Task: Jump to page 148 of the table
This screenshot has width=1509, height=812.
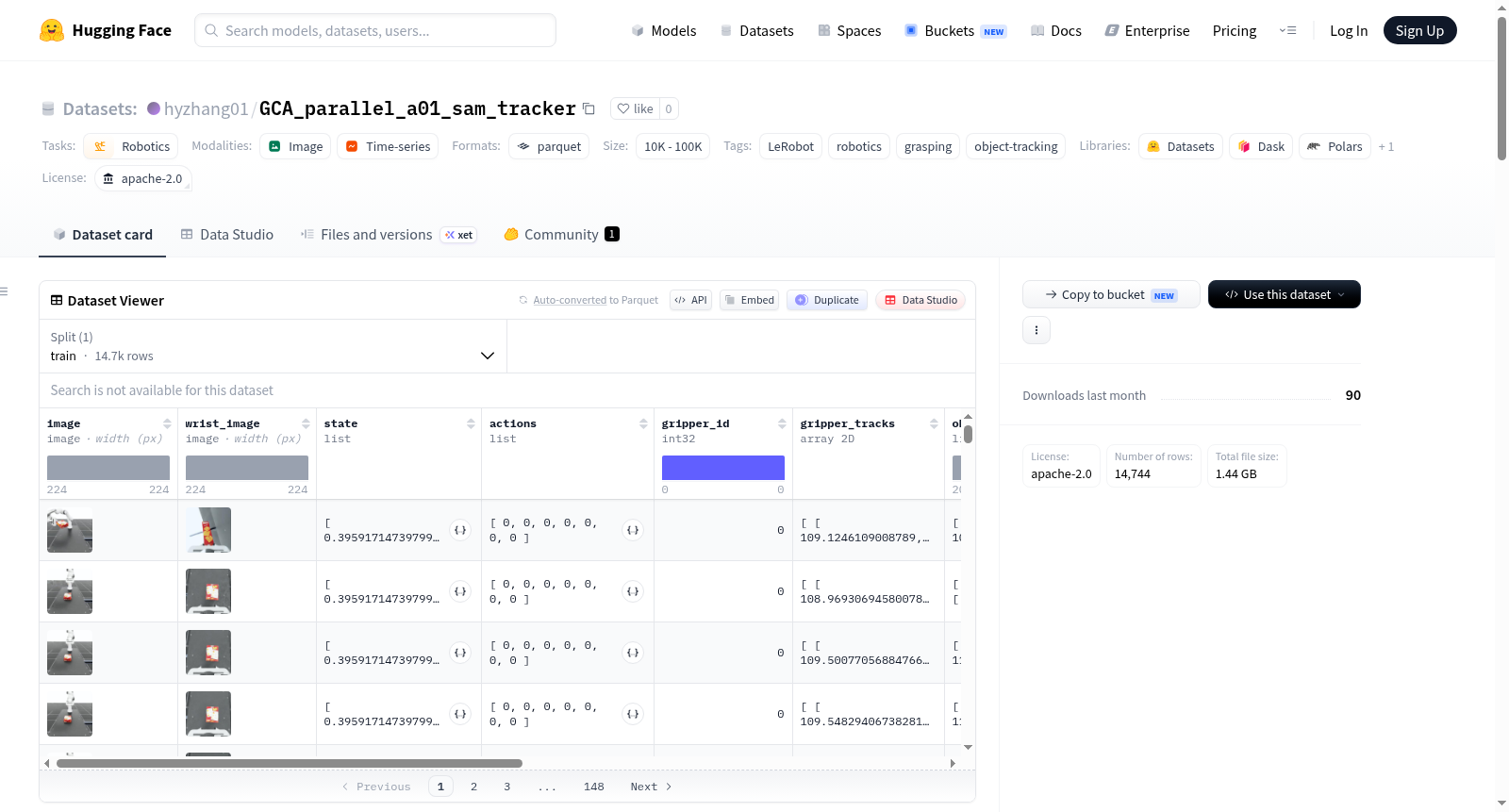Action: point(594,787)
